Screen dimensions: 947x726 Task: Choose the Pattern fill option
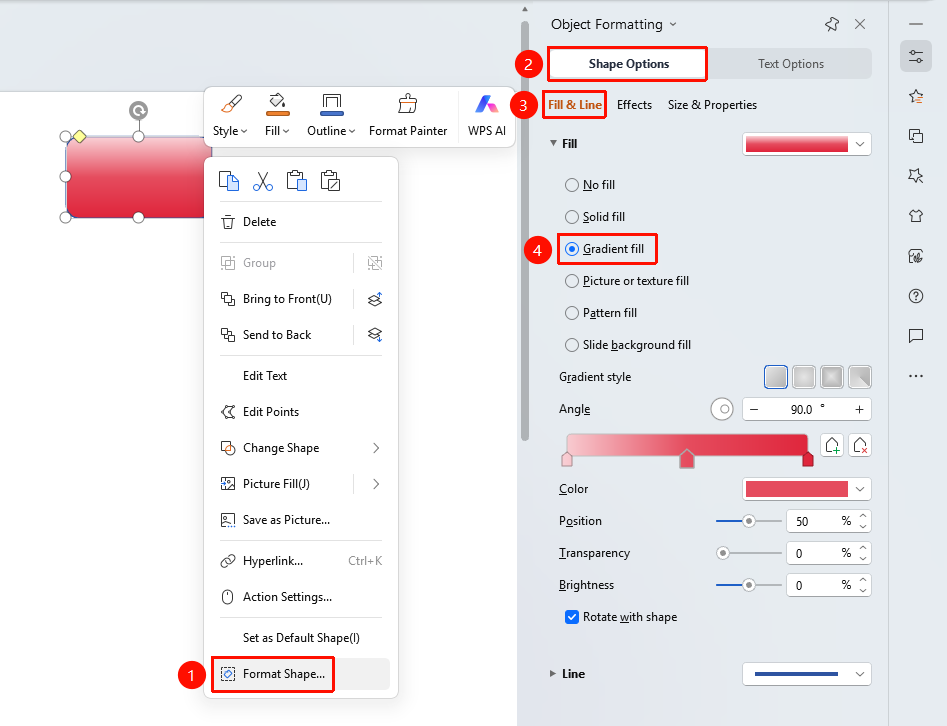pyautogui.click(x=601, y=313)
